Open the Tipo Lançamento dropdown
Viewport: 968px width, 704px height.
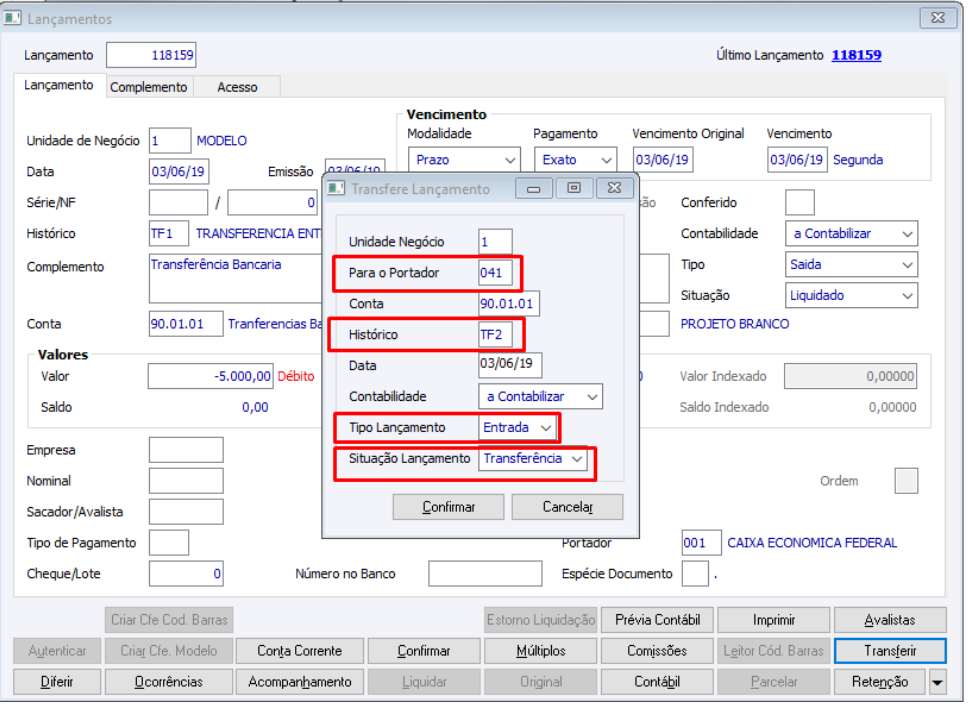coord(517,427)
